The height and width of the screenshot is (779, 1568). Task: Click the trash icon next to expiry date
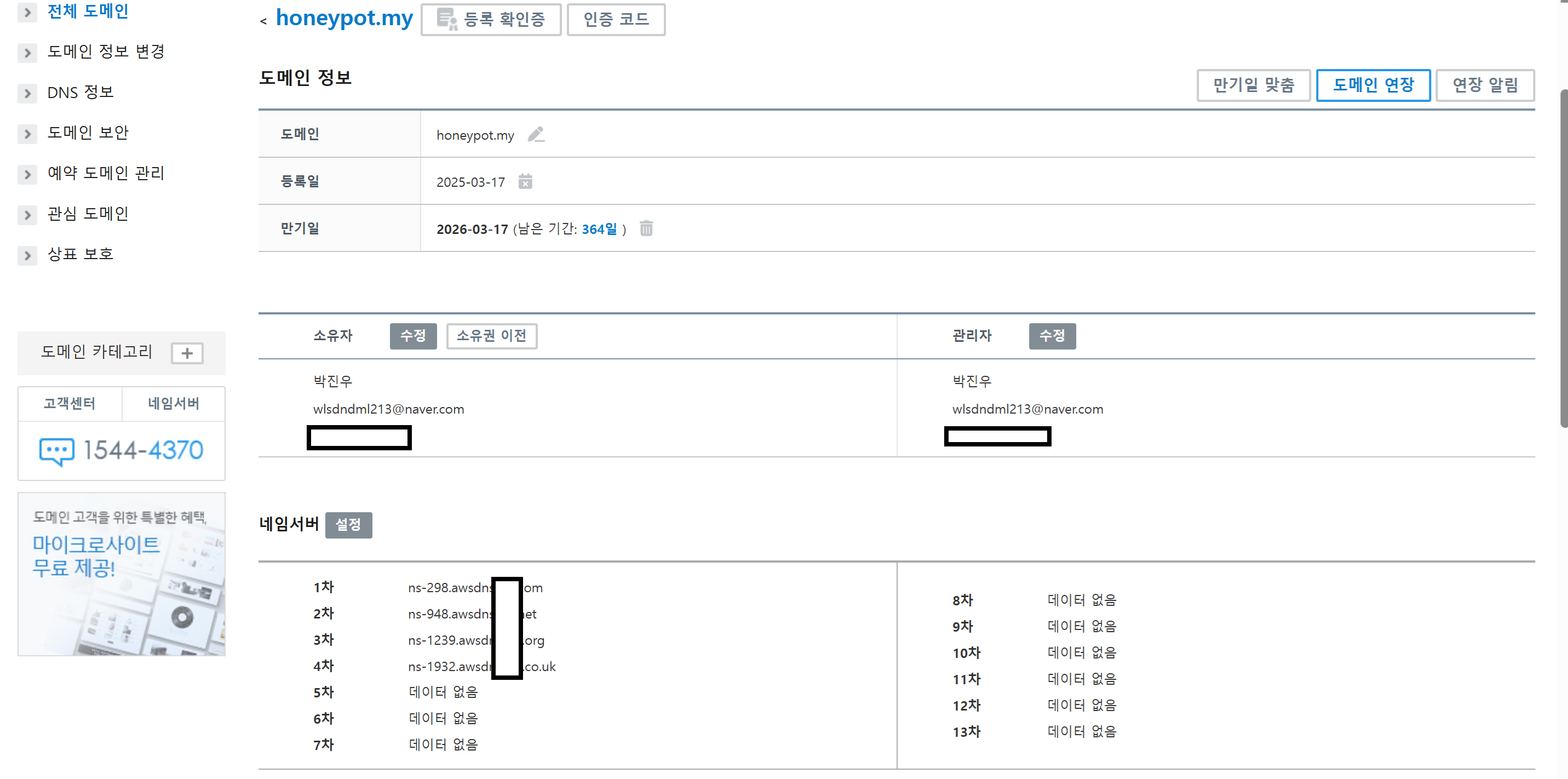click(x=646, y=228)
